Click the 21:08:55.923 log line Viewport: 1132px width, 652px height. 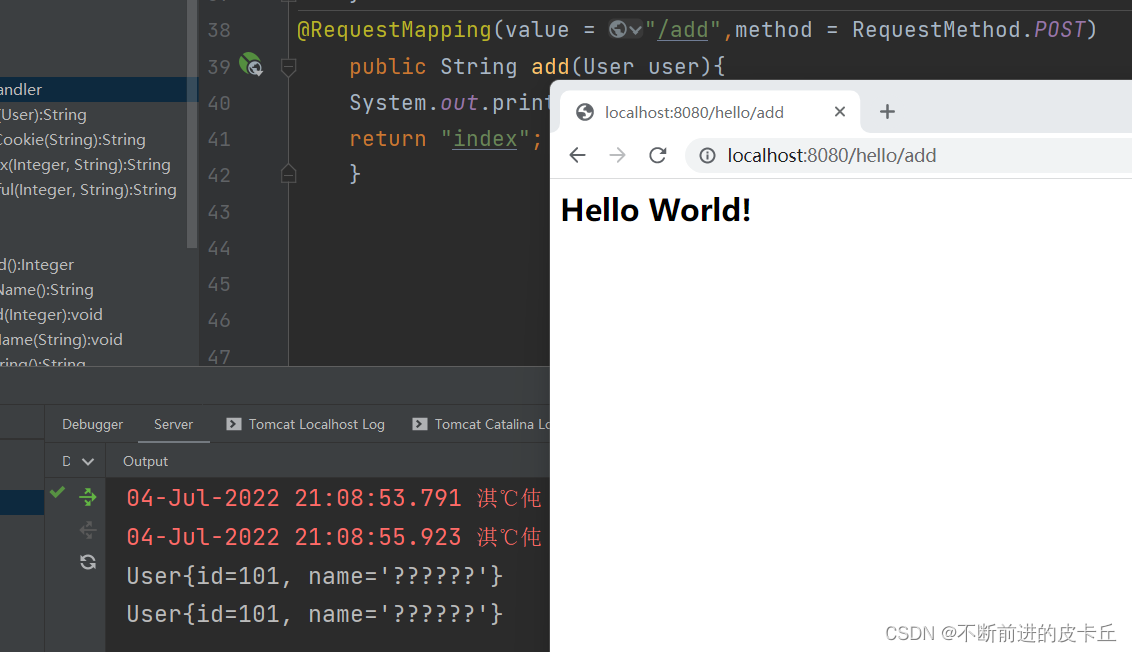[x=334, y=536]
